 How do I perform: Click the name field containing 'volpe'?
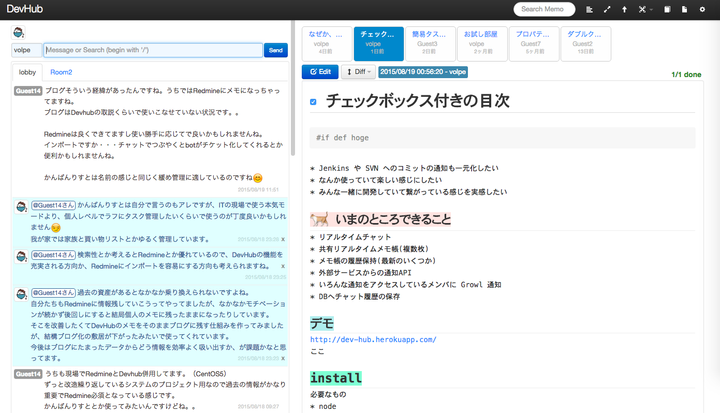pyautogui.click(x=27, y=50)
